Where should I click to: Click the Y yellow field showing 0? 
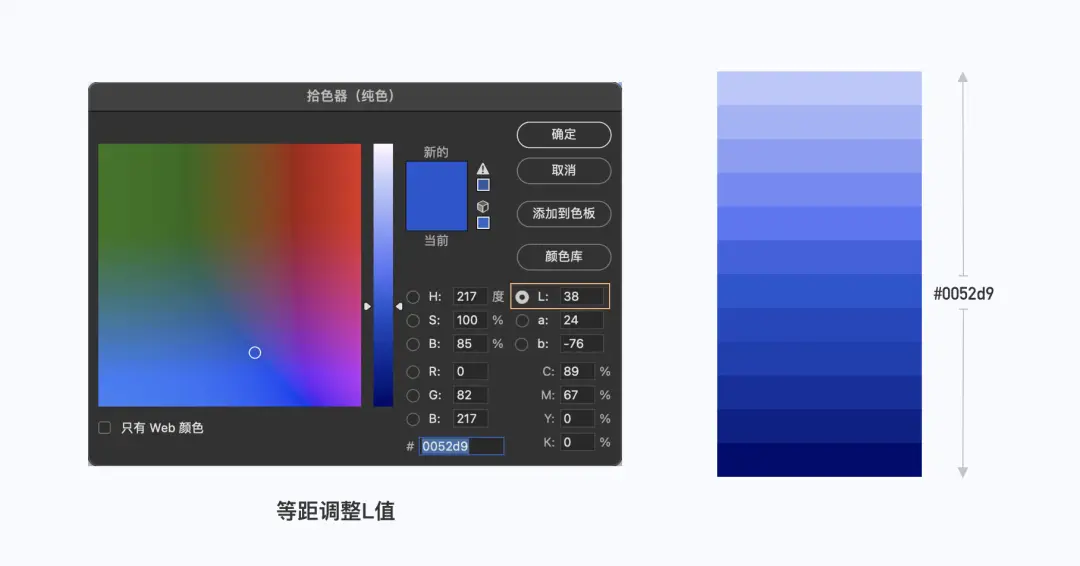click(x=577, y=419)
